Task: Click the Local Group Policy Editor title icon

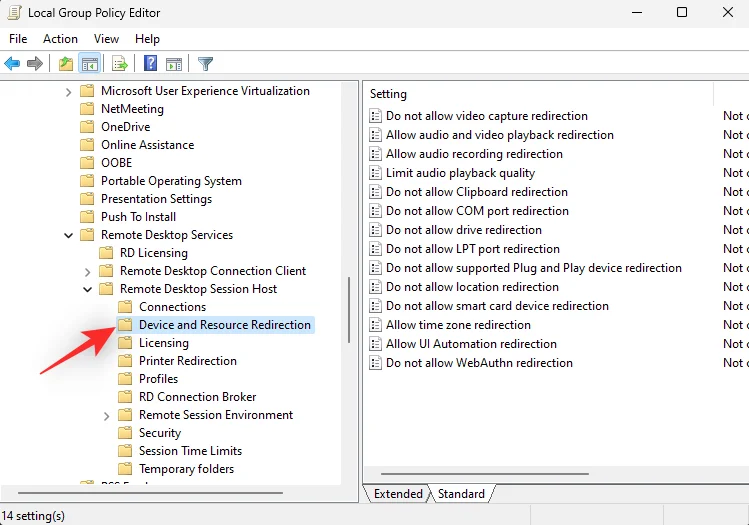Action: tap(14, 12)
